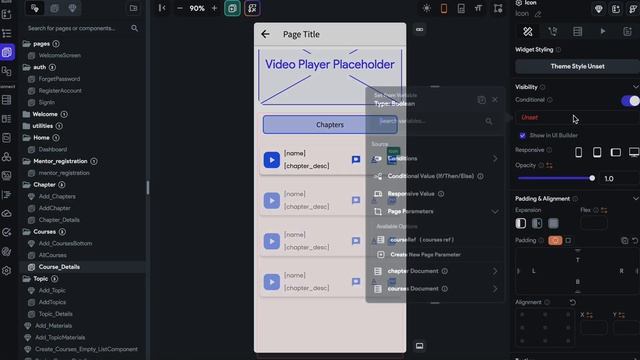This screenshot has height=360, width=640.
Task: Open the actions flow tab icon
Action: tap(553, 31)
